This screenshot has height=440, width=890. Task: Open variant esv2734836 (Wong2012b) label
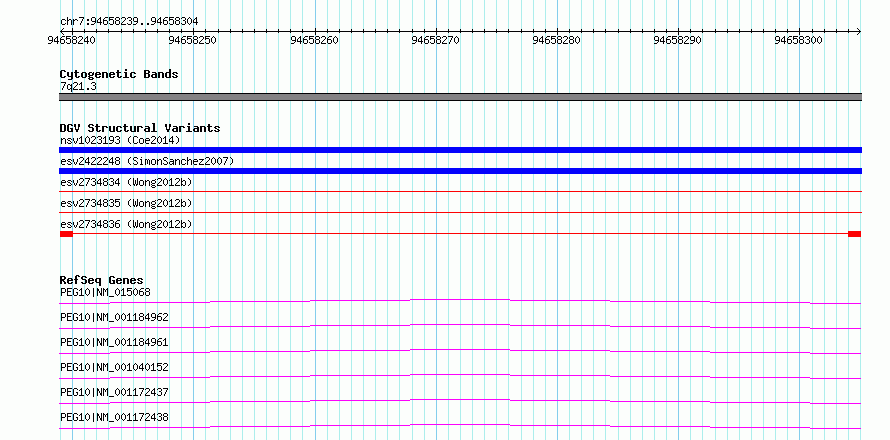click(126, 224)
